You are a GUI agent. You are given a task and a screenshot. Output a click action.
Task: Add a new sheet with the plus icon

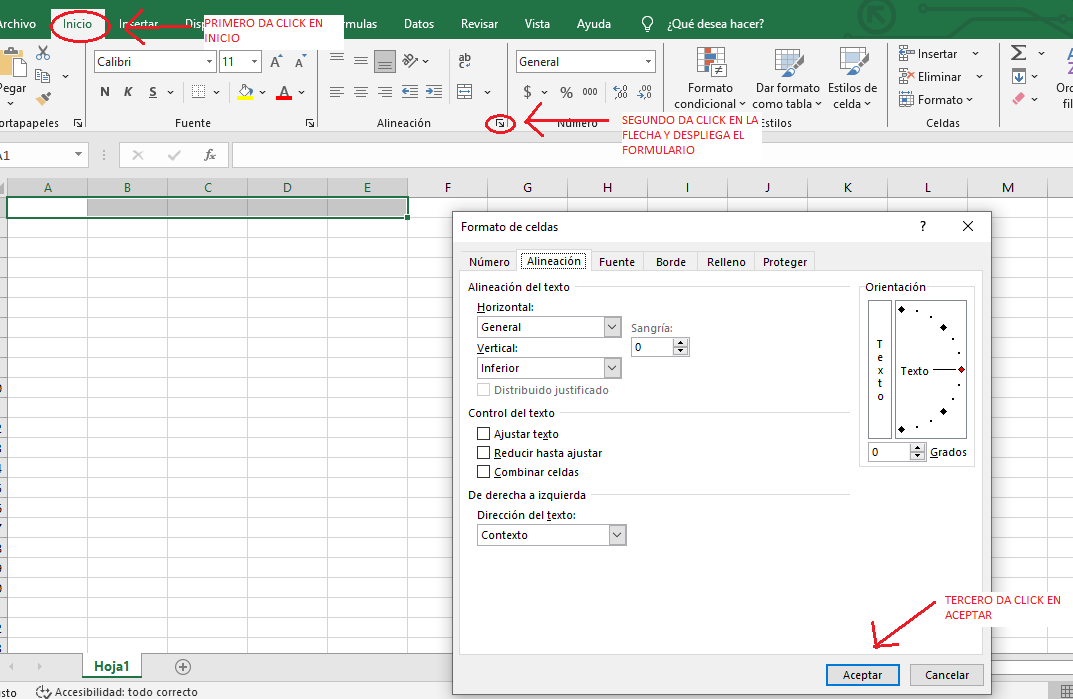[181, 666]
